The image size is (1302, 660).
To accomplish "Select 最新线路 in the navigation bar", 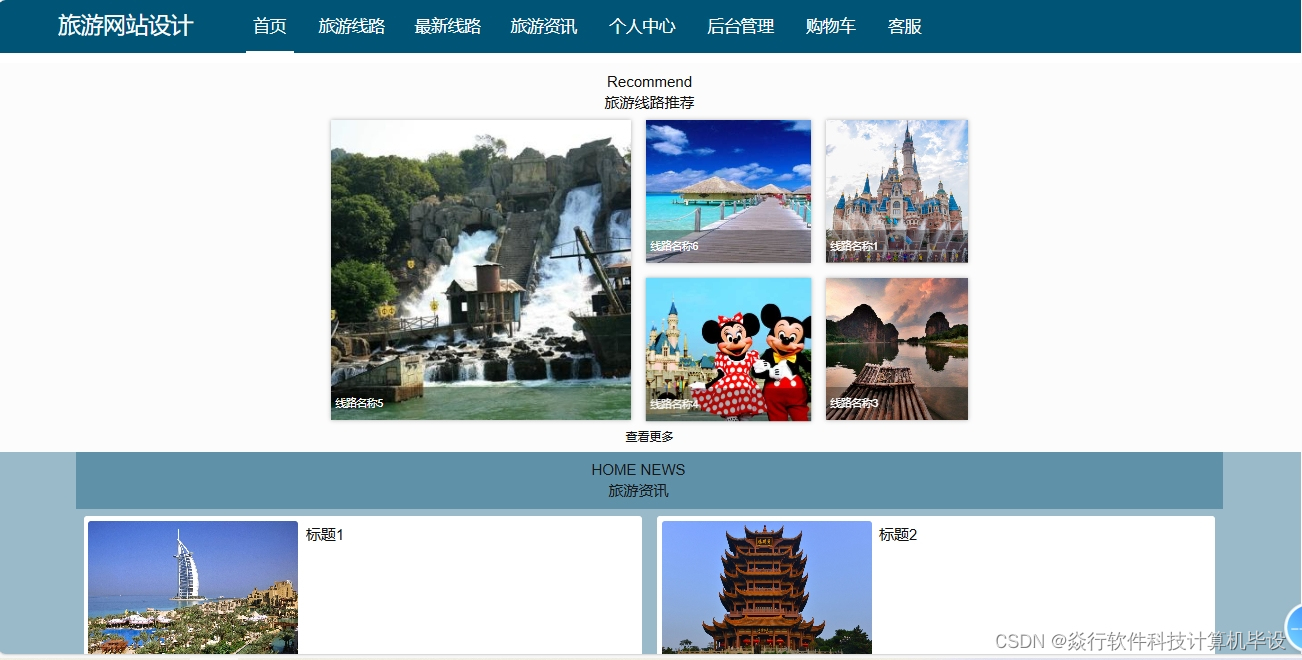I will pyautogui.click(x=447, y=27).
